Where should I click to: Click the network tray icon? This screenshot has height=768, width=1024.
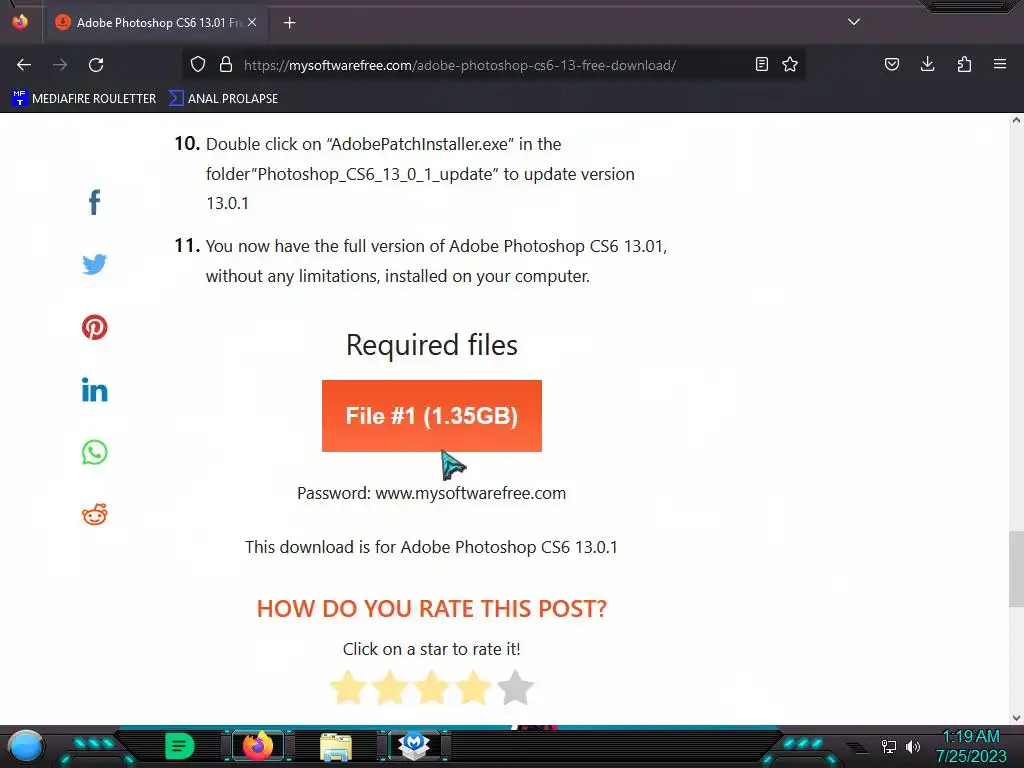[888, 746]
